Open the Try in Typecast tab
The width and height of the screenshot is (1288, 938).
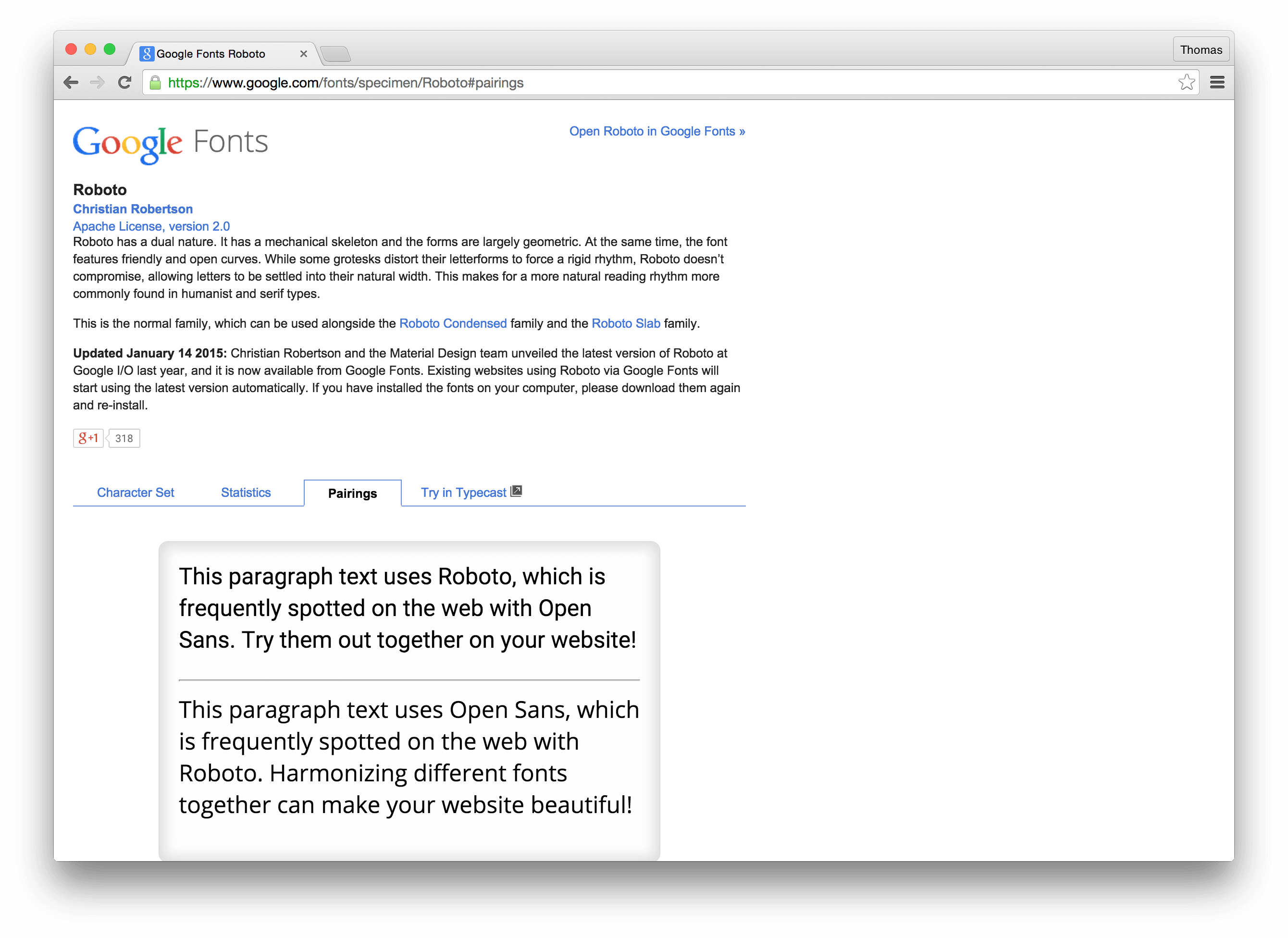[x=463, y=493]
